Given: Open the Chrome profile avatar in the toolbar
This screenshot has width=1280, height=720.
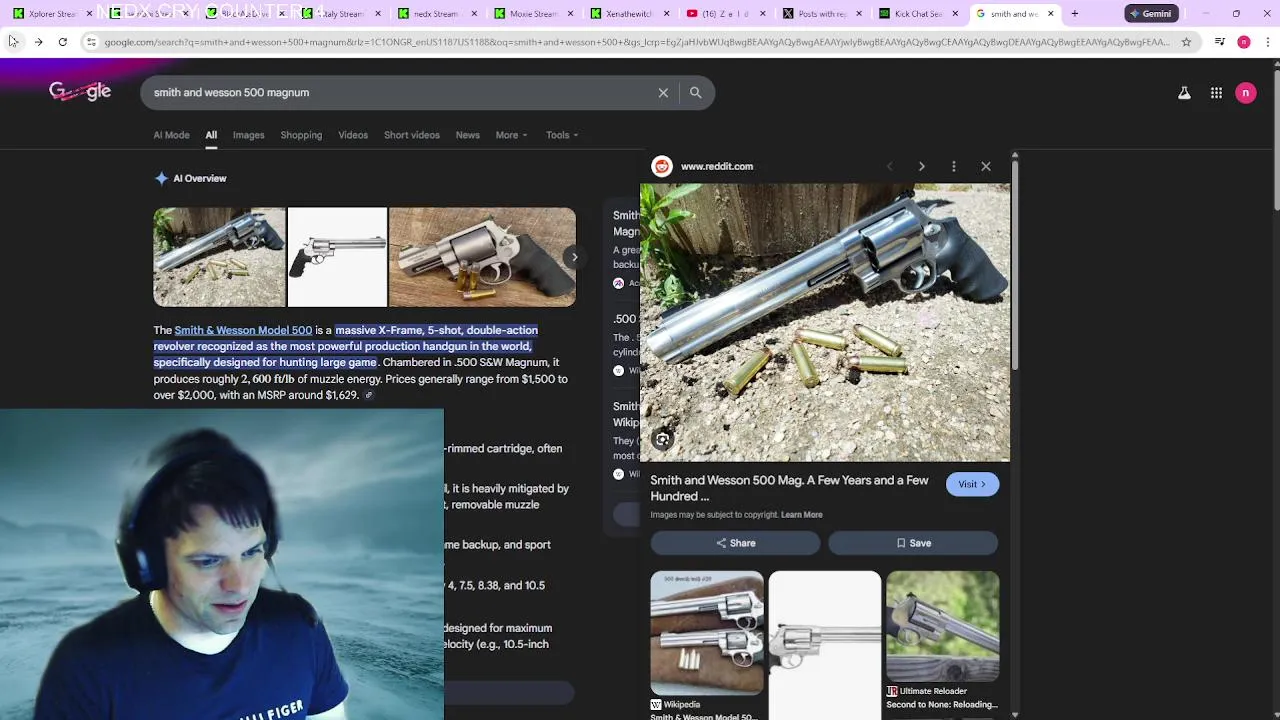Looking at the screenshot, I should pyautogui.click(x=1243, y=42).
